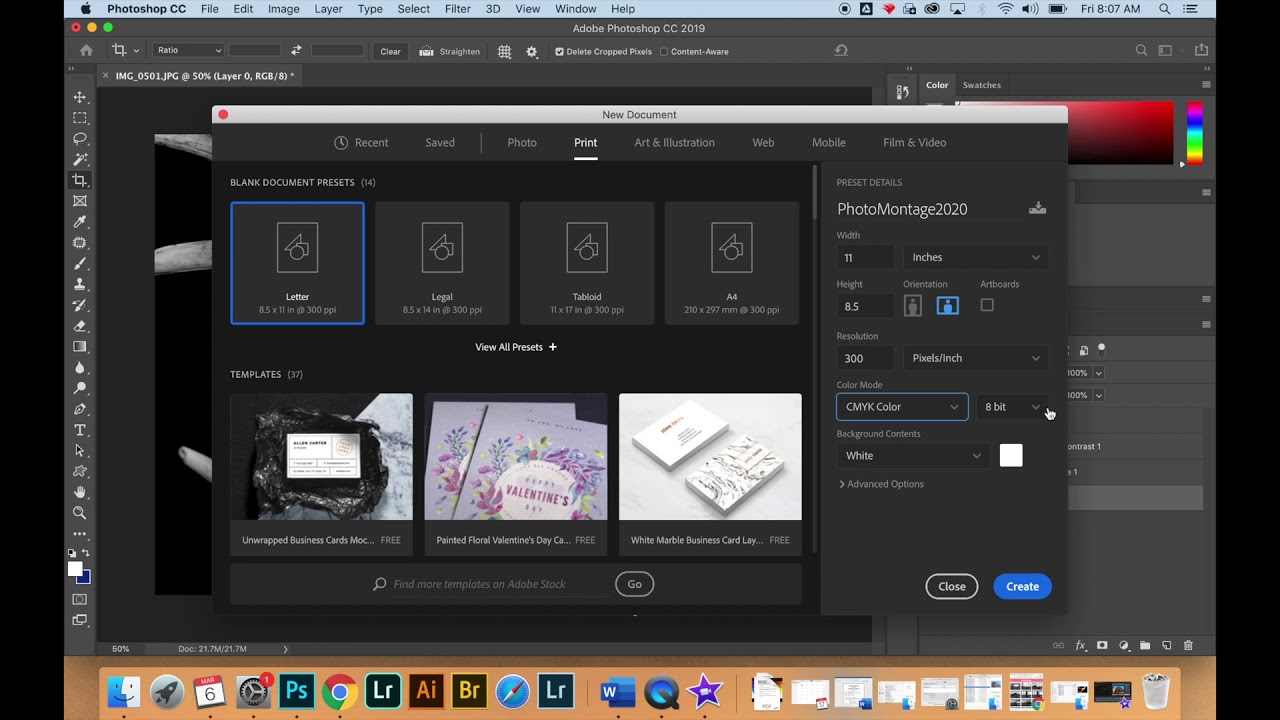
Task: Choose landscape orientation
Action: (947, 306)
